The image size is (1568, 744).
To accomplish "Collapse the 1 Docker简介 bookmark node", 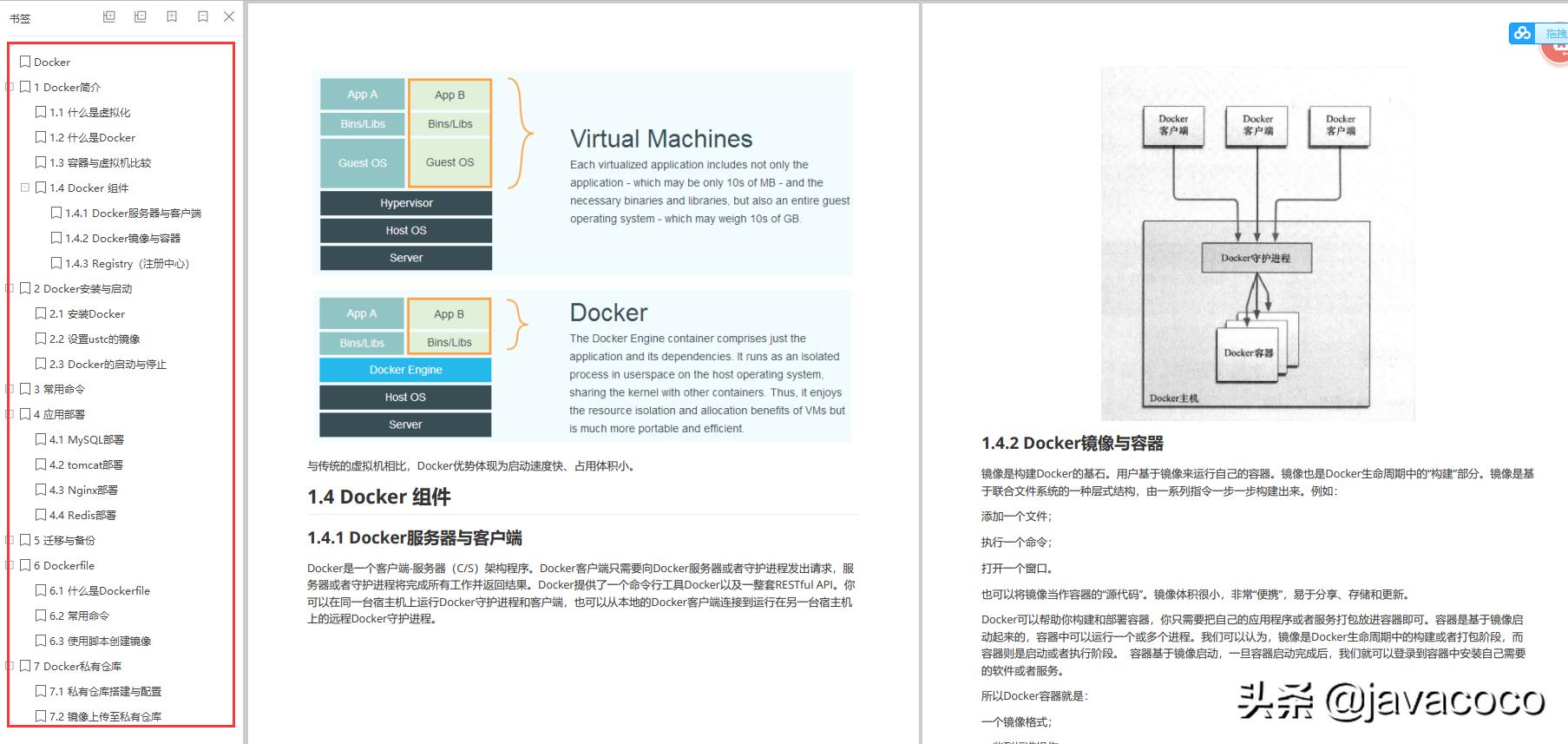I will coord(10,87).
